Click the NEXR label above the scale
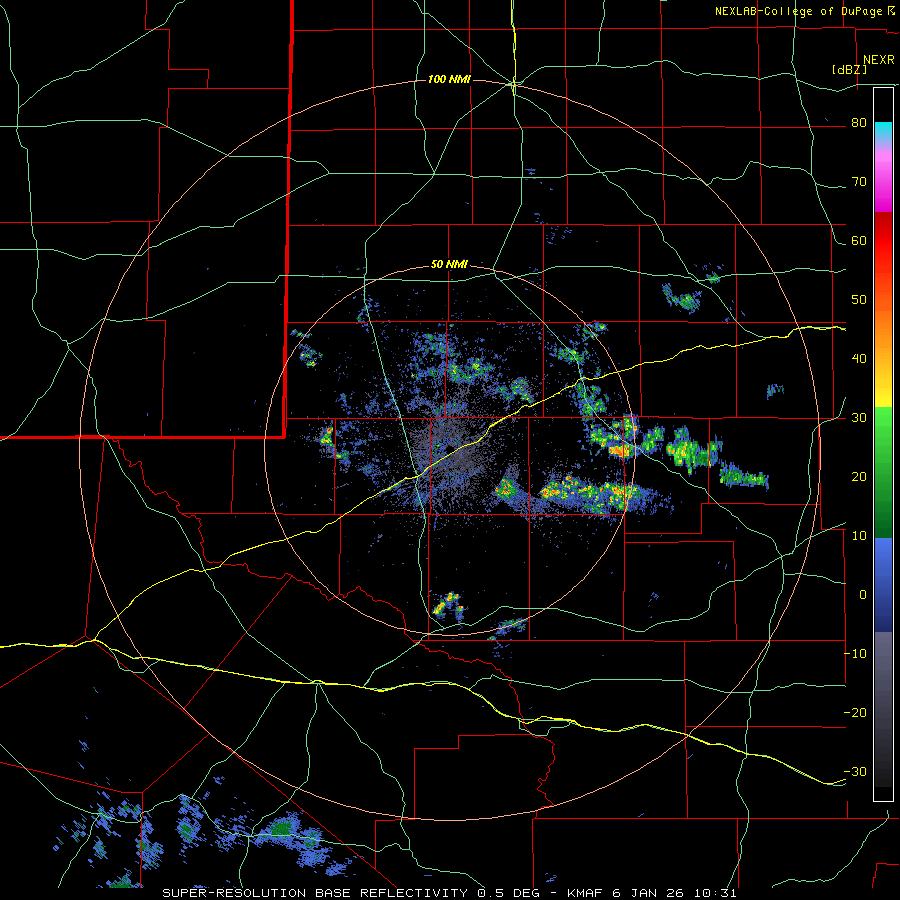This screenshot has width=900, height=900. pyautogui.click(x=879, y=60)
